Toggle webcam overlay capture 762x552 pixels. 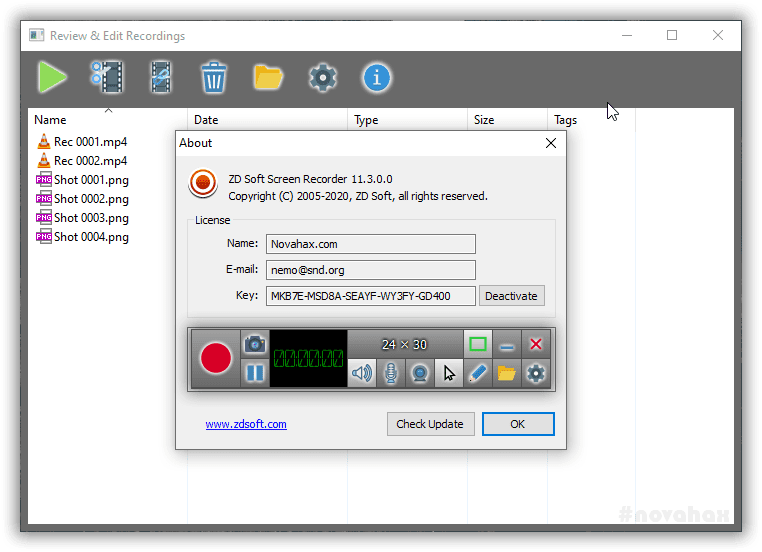coord(420,373)
